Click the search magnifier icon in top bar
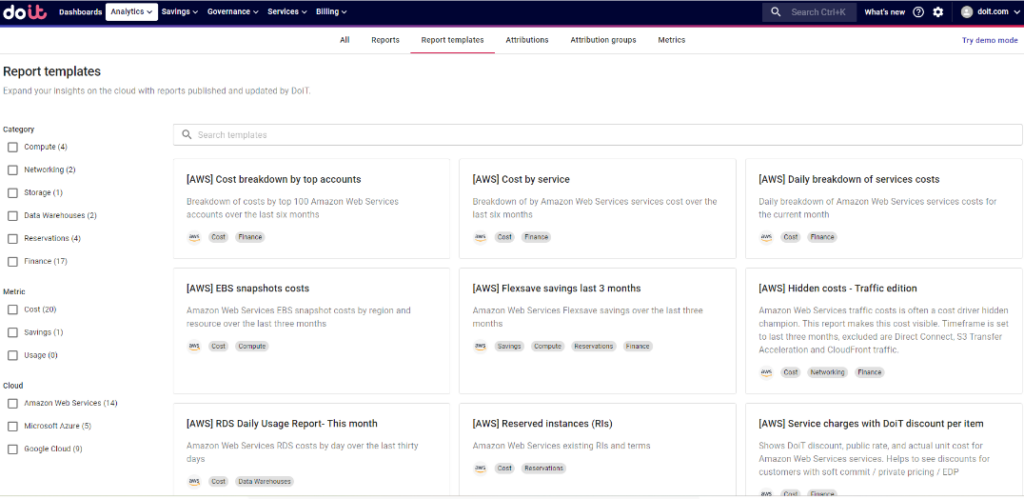The height and width of the screenshot is (499, 1024). click(778, 12)
